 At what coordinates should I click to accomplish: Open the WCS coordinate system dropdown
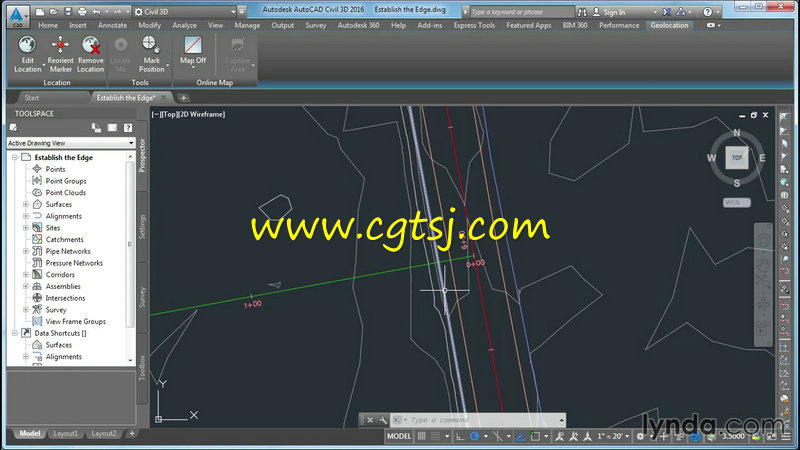click(736, 203)
